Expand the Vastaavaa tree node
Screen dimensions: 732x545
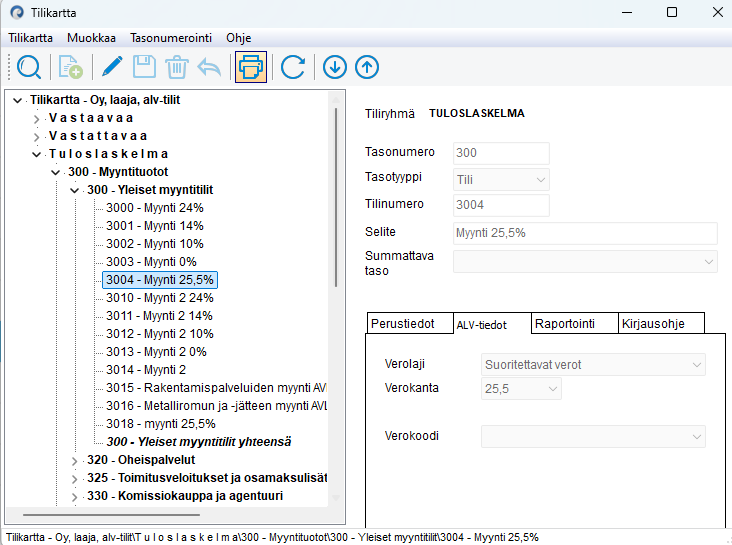coord(36,119)
